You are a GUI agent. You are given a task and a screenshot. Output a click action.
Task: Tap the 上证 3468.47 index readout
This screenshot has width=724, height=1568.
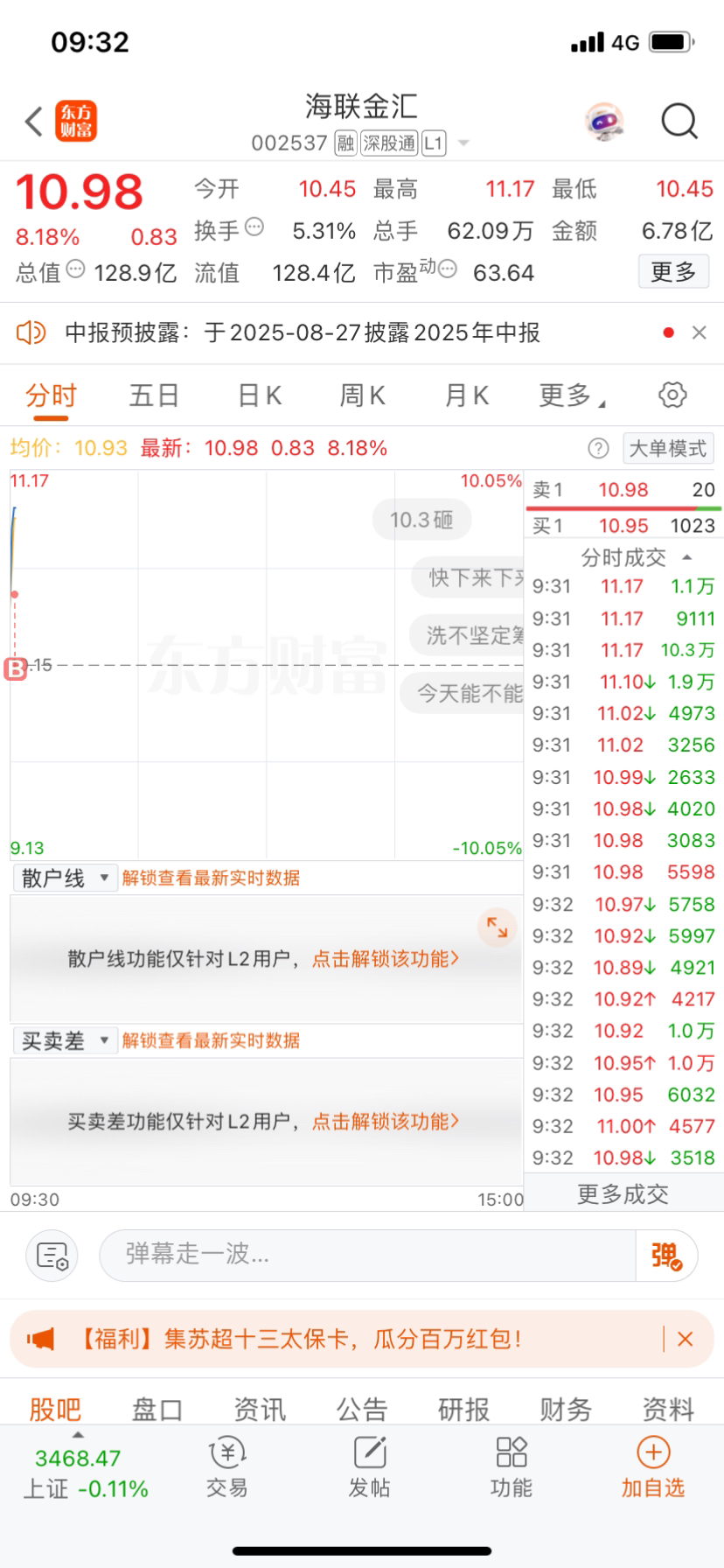pos(86,1473)
